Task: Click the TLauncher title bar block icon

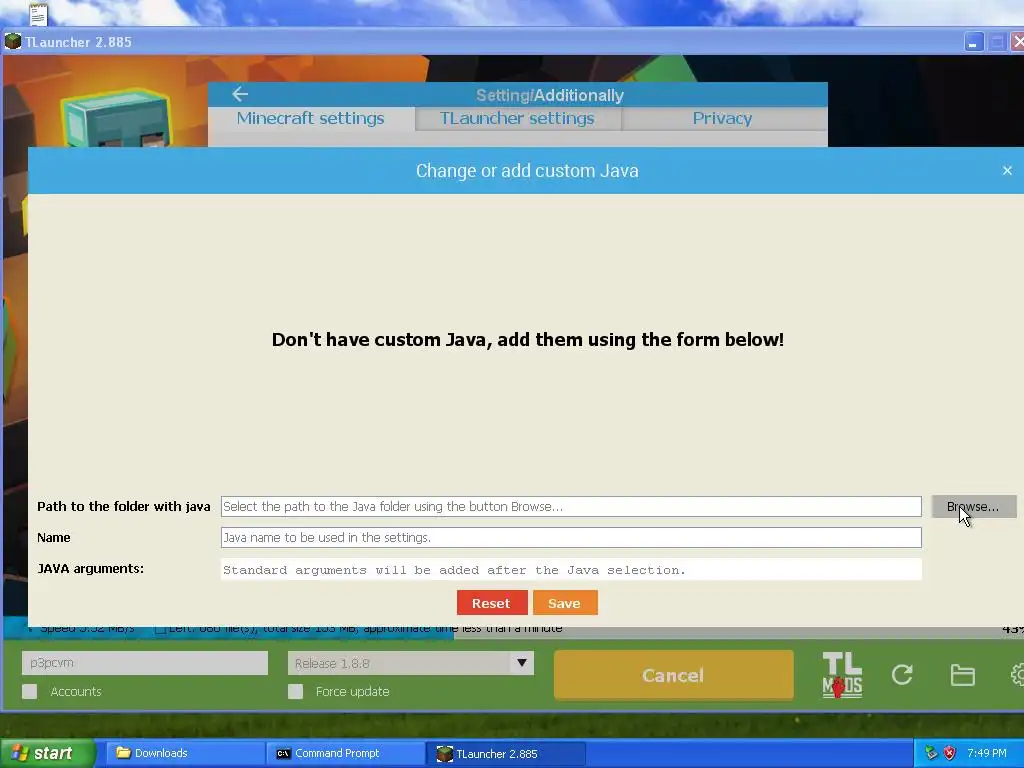Action: tap(12, 42)
